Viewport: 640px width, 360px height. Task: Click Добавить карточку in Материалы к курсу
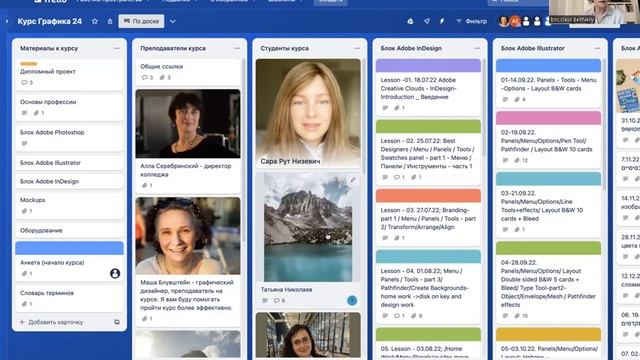click(x=51, y=322)
